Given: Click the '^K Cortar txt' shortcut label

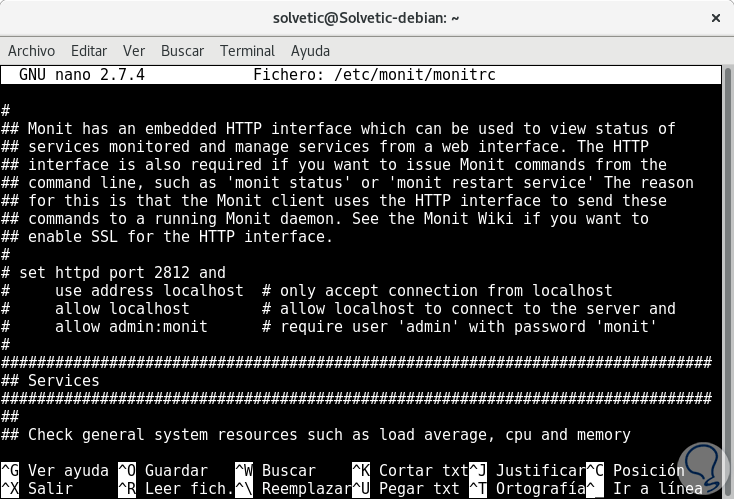Looking at the screenshot, I should tap(411, 470).
